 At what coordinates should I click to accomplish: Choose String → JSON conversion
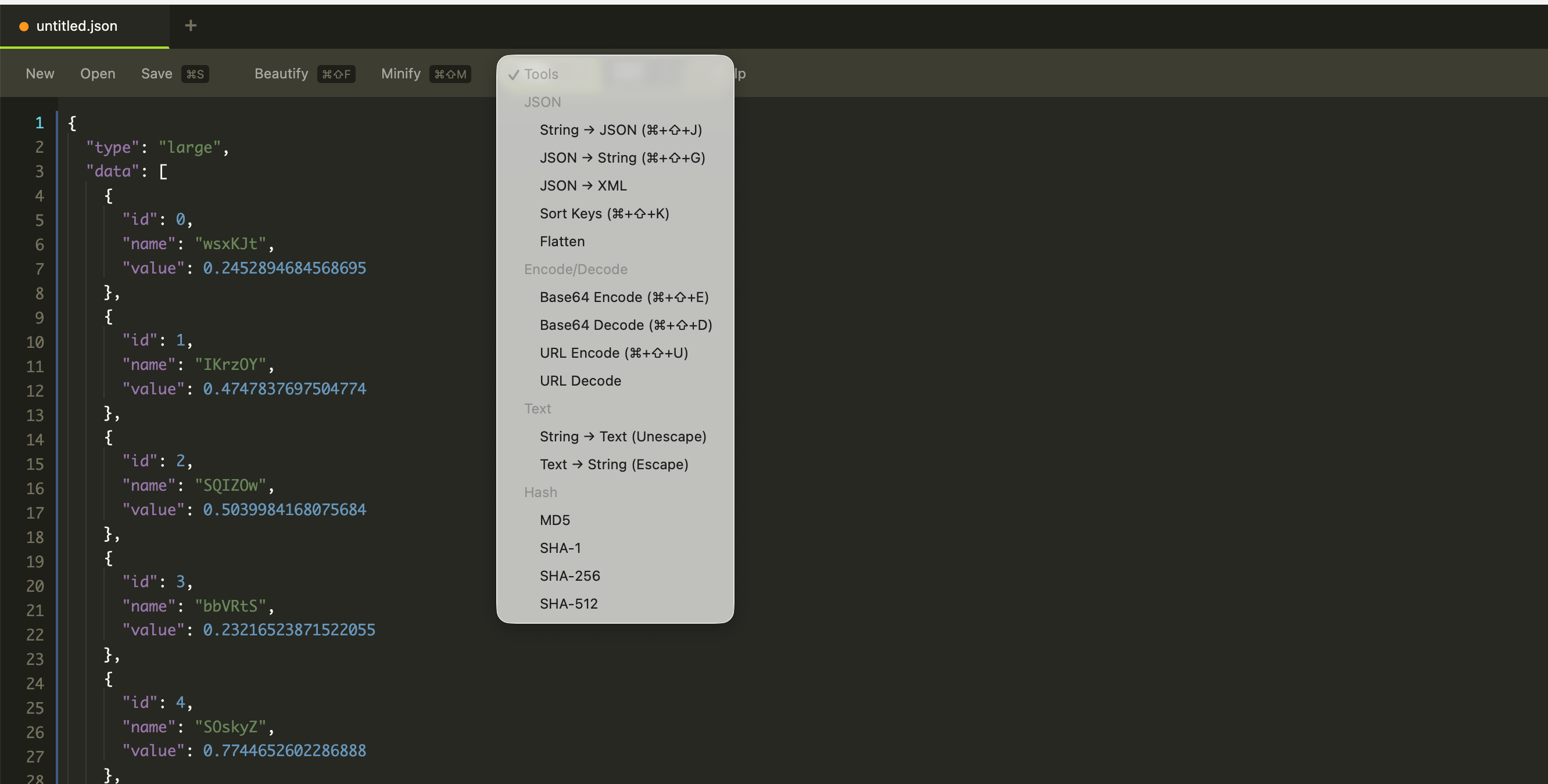pyautogui.click(x=620, y=130)
